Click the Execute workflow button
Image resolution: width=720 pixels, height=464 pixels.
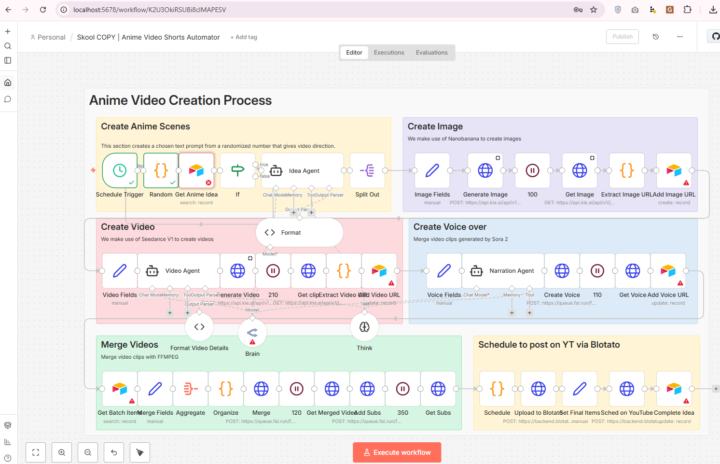pyautogui.click(x=397, y=453)
